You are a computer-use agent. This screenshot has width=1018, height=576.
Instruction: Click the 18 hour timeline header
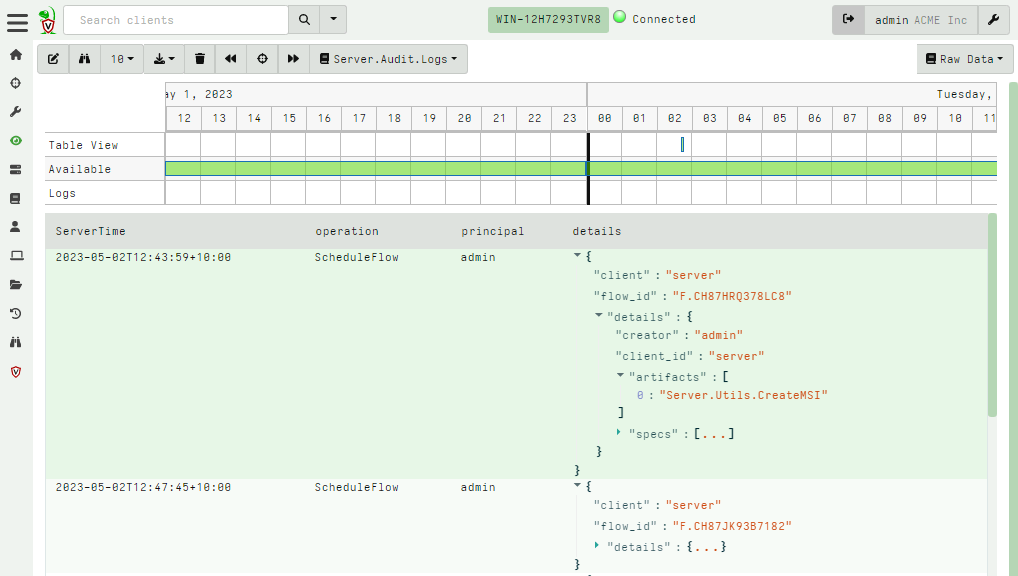coord(394,118)
